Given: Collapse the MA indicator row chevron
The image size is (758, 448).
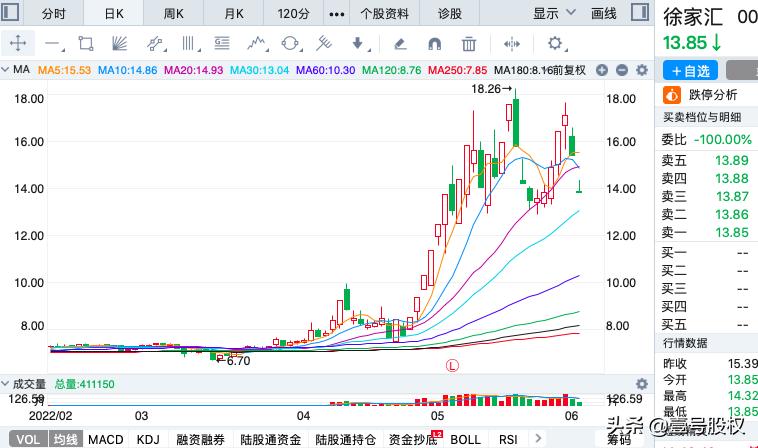Looking at the screenshot, I should [5, 70].
